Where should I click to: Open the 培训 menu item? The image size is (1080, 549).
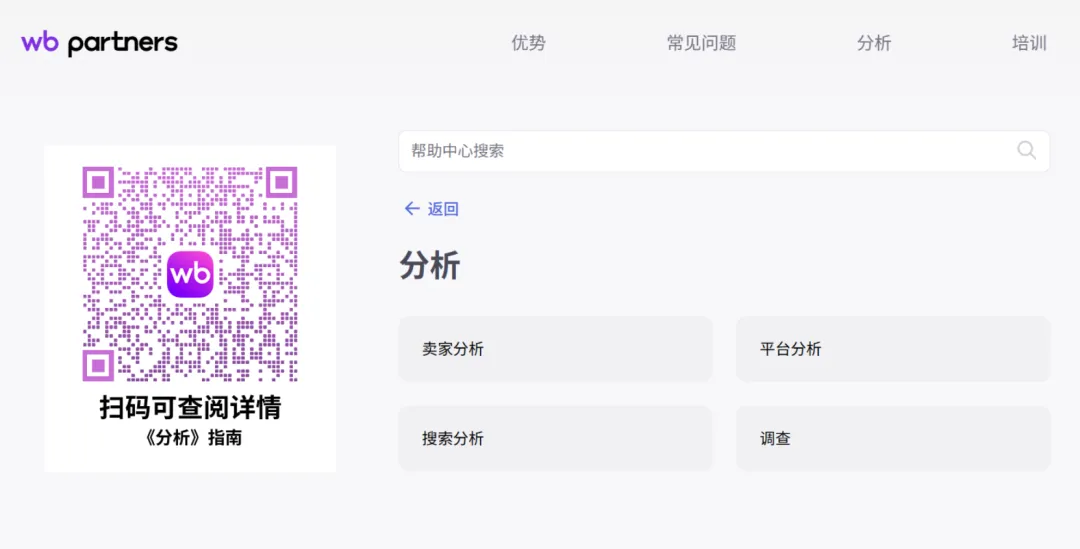[x=1029, y=43]
